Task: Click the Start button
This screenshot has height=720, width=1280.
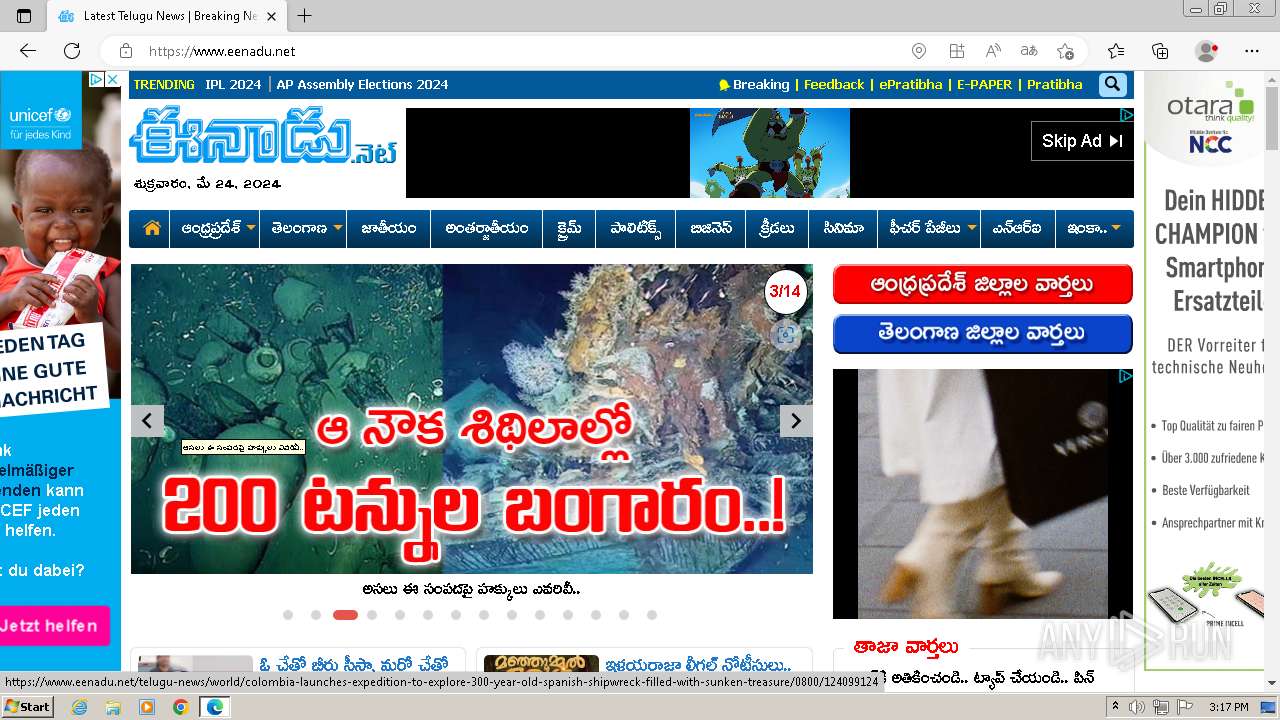Action: (x=28, y=707)
